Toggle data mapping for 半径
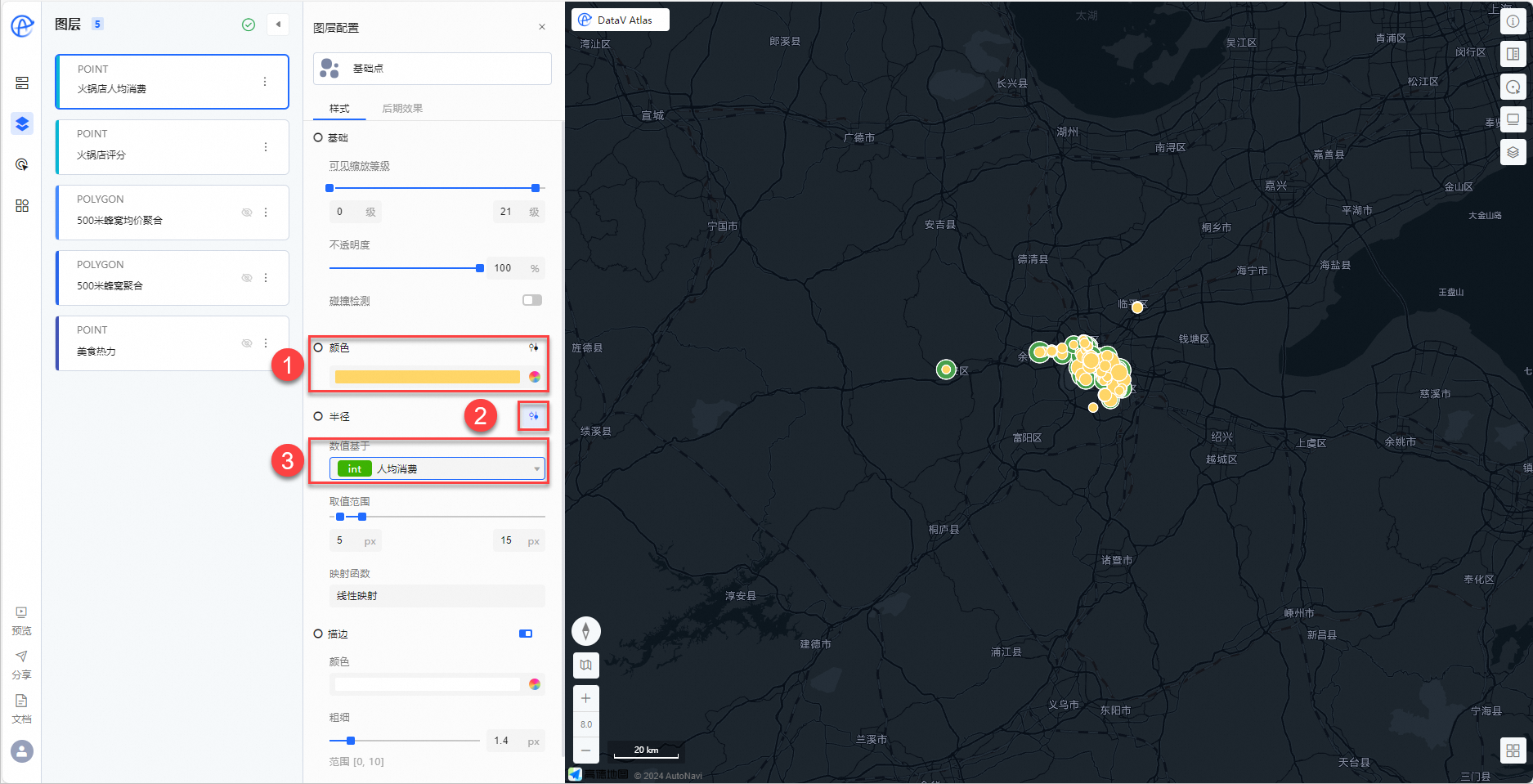 point(533,416)
